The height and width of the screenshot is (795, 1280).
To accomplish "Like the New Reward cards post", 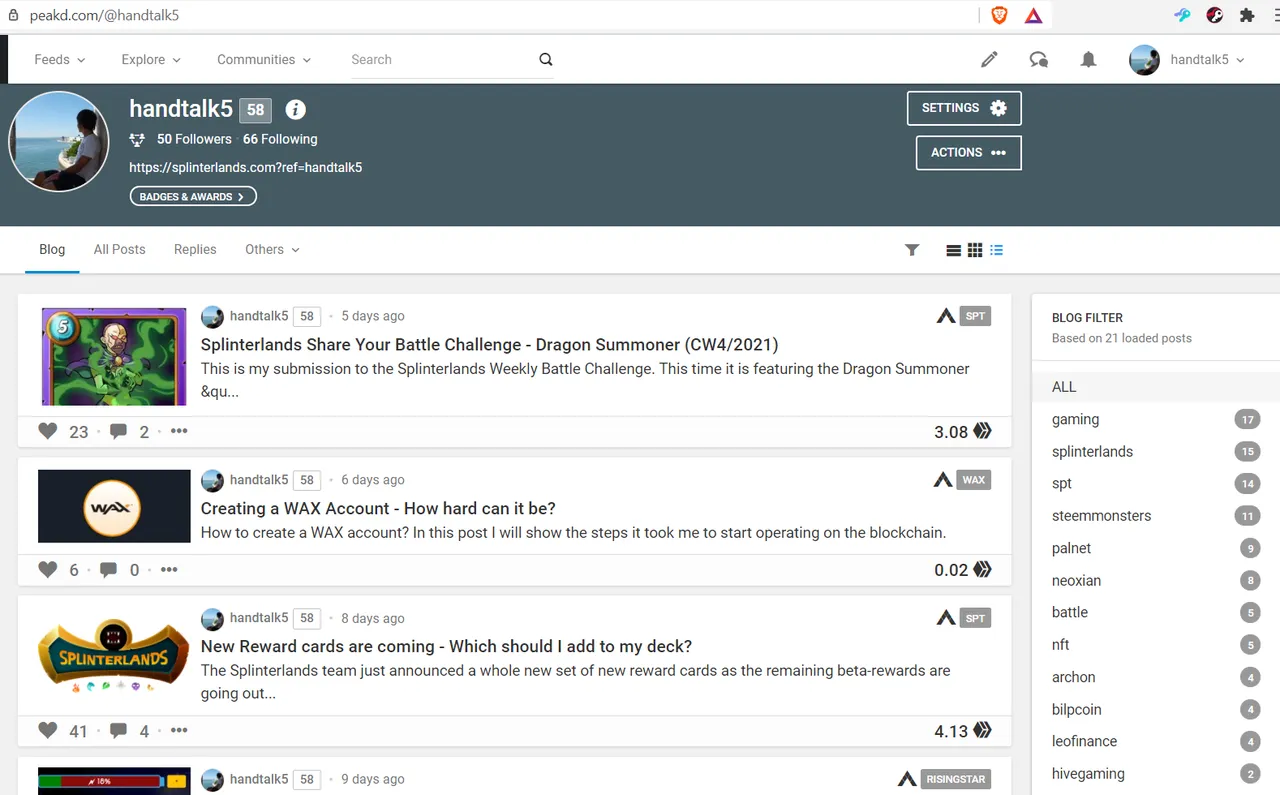I will pyautogui.click(x=48, y=730).
